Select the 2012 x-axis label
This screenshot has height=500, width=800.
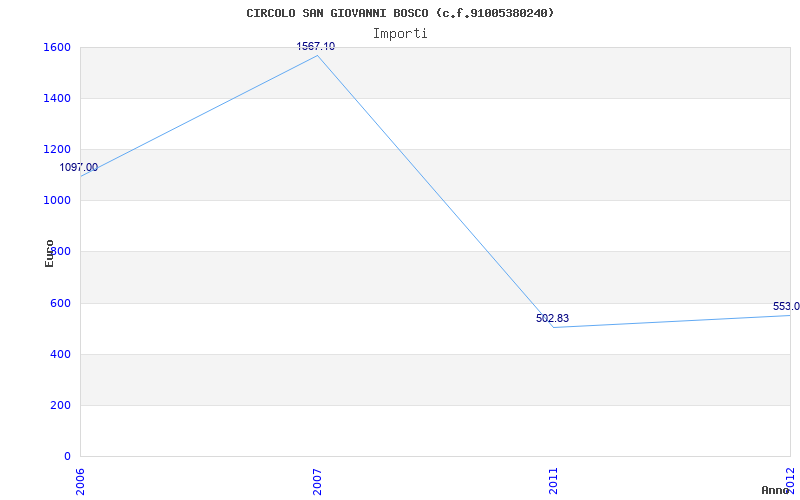point(791,480)
